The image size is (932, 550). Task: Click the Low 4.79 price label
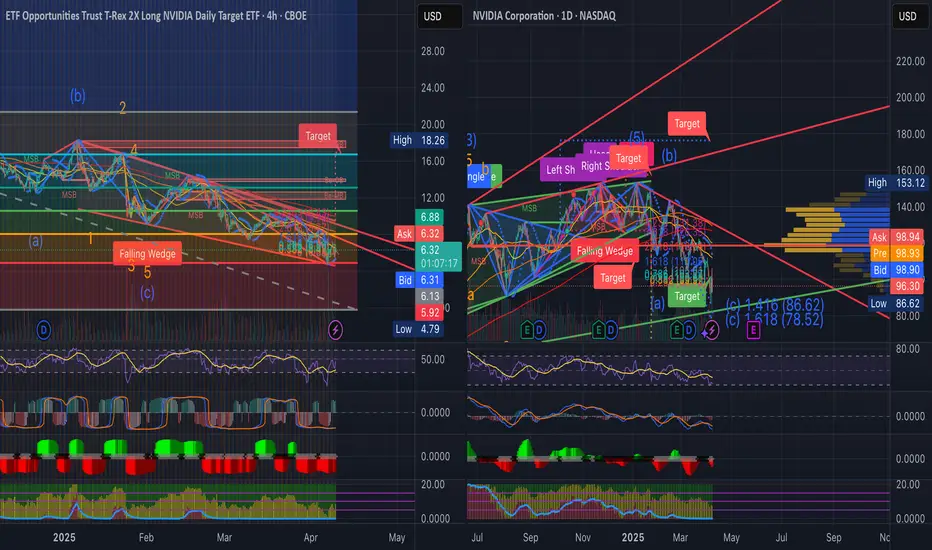point(419,329)
